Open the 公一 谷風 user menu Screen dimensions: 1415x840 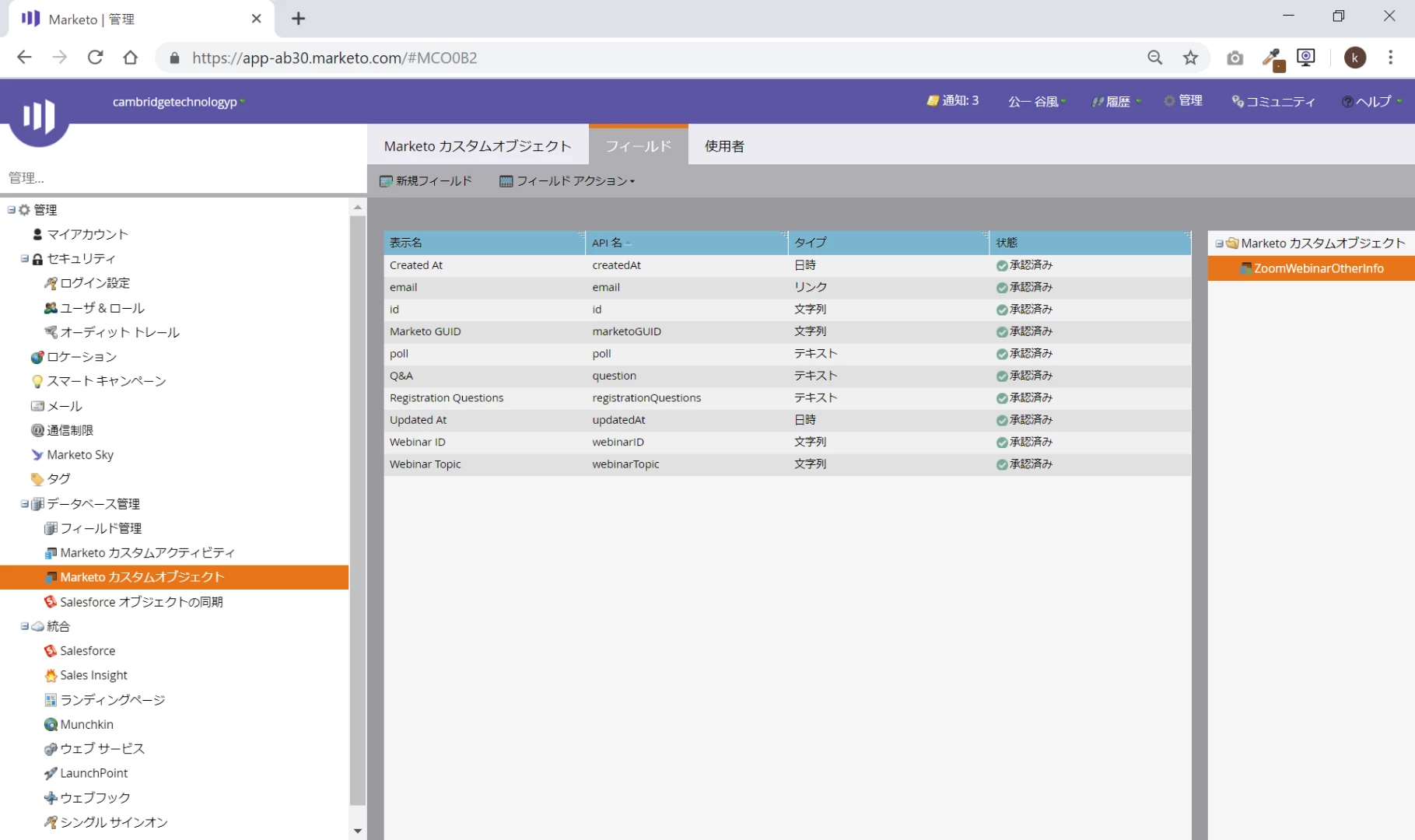point(1037,101)
